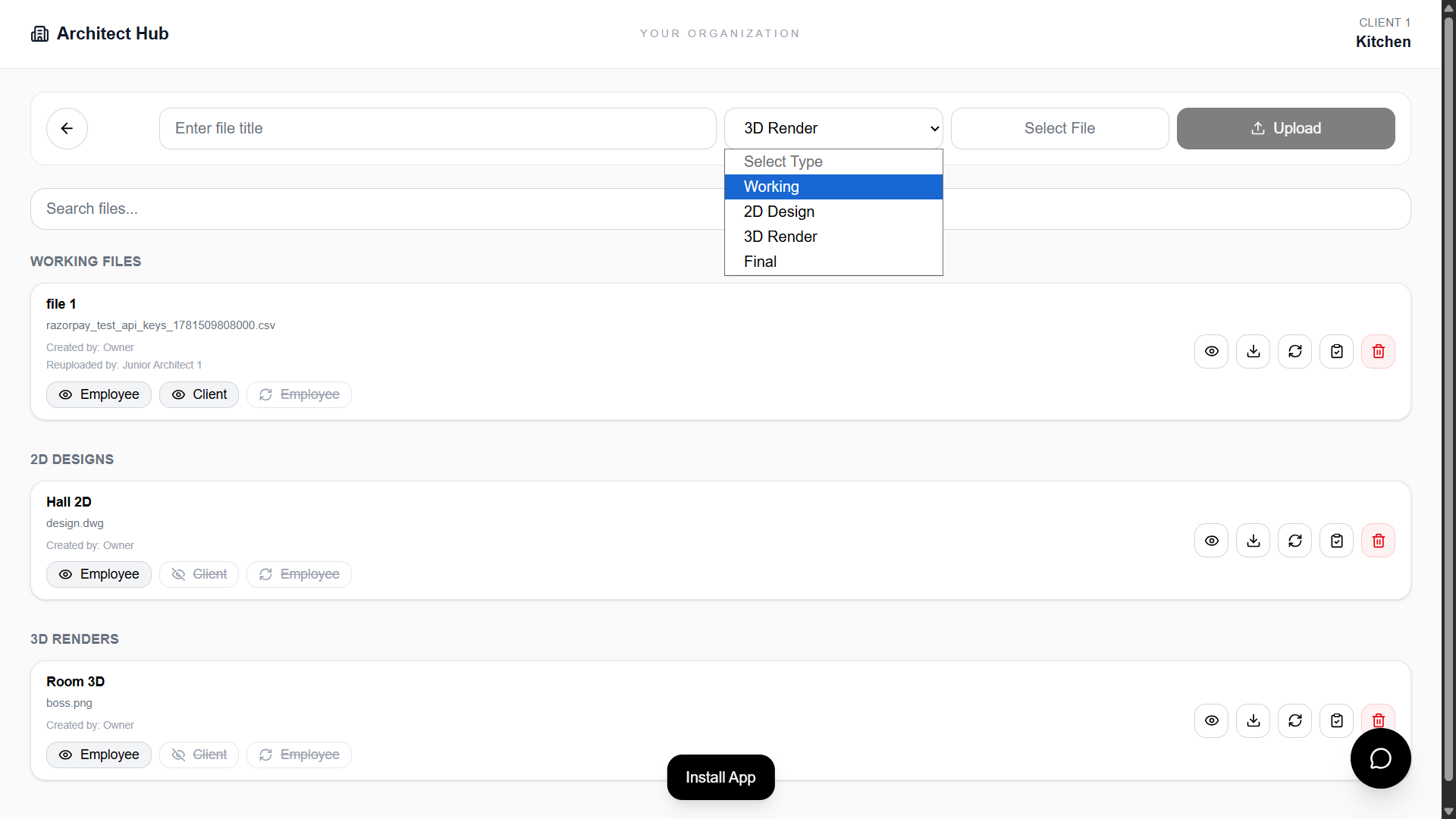Image resolution: width=1456 pixels, height=819 pixels.
Task: Open the 3D Render file type dropdown
Action: (833, 128)
